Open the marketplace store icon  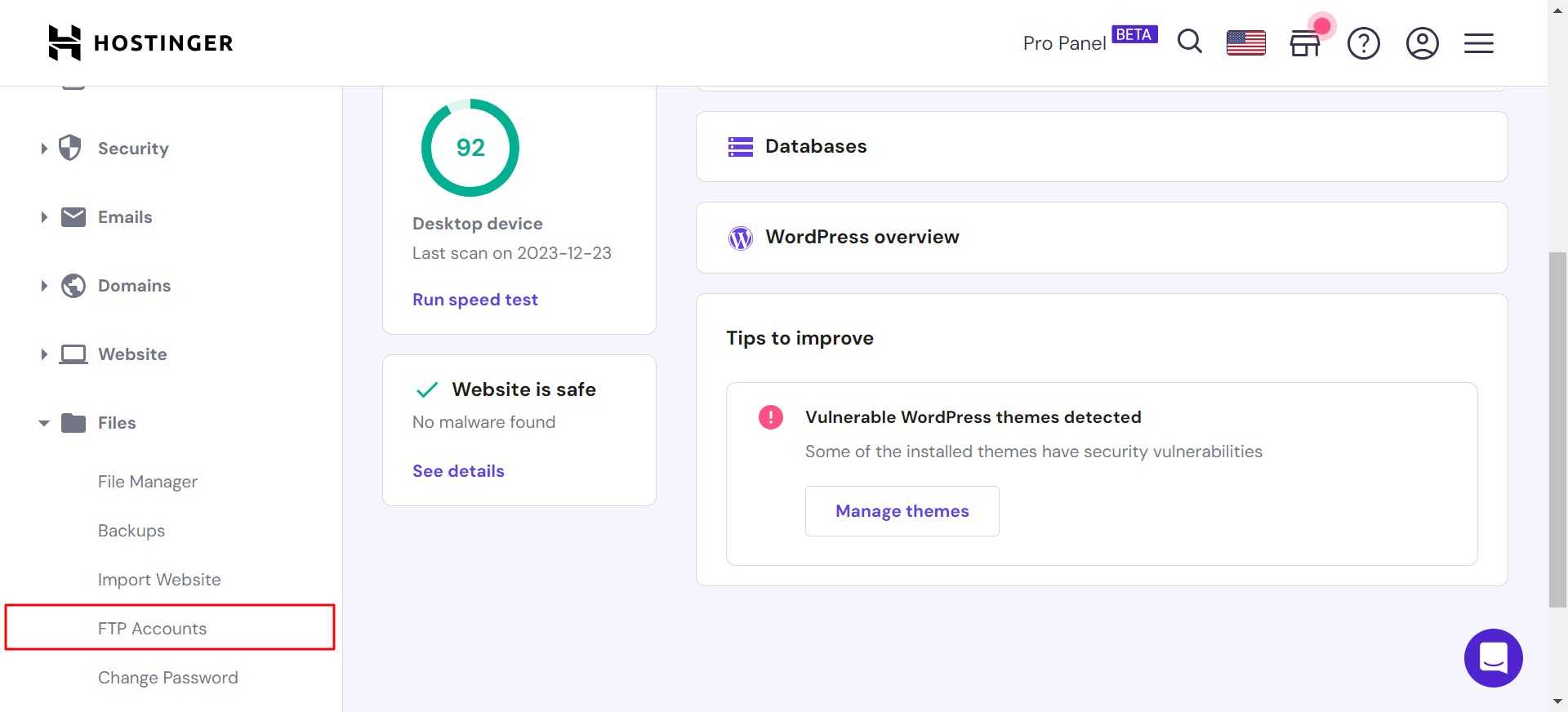[1305, 42]
